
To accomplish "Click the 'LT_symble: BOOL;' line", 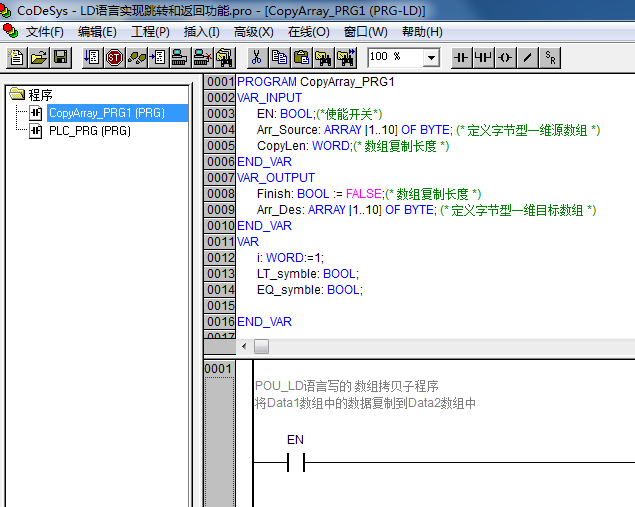I will 308,274.
